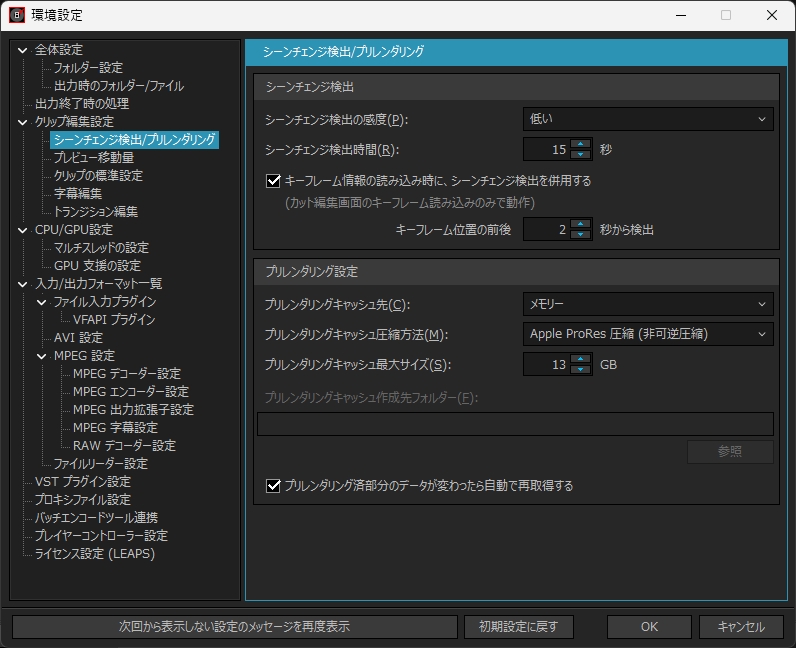
Task: Click the キーフレーム位置の前後 value field
Action: (547, 230)
